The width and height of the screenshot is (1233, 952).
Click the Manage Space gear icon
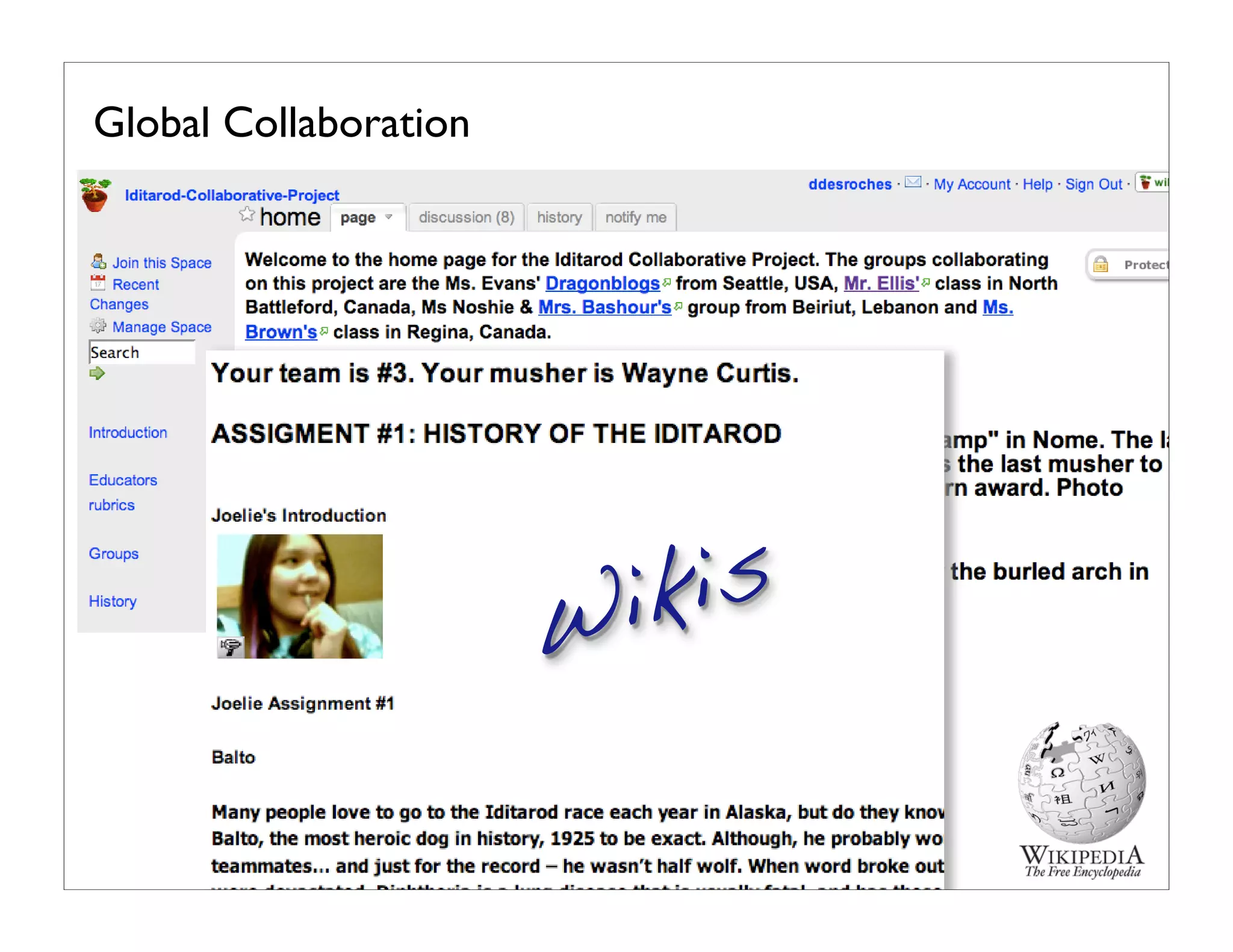(x=98, y=326)
